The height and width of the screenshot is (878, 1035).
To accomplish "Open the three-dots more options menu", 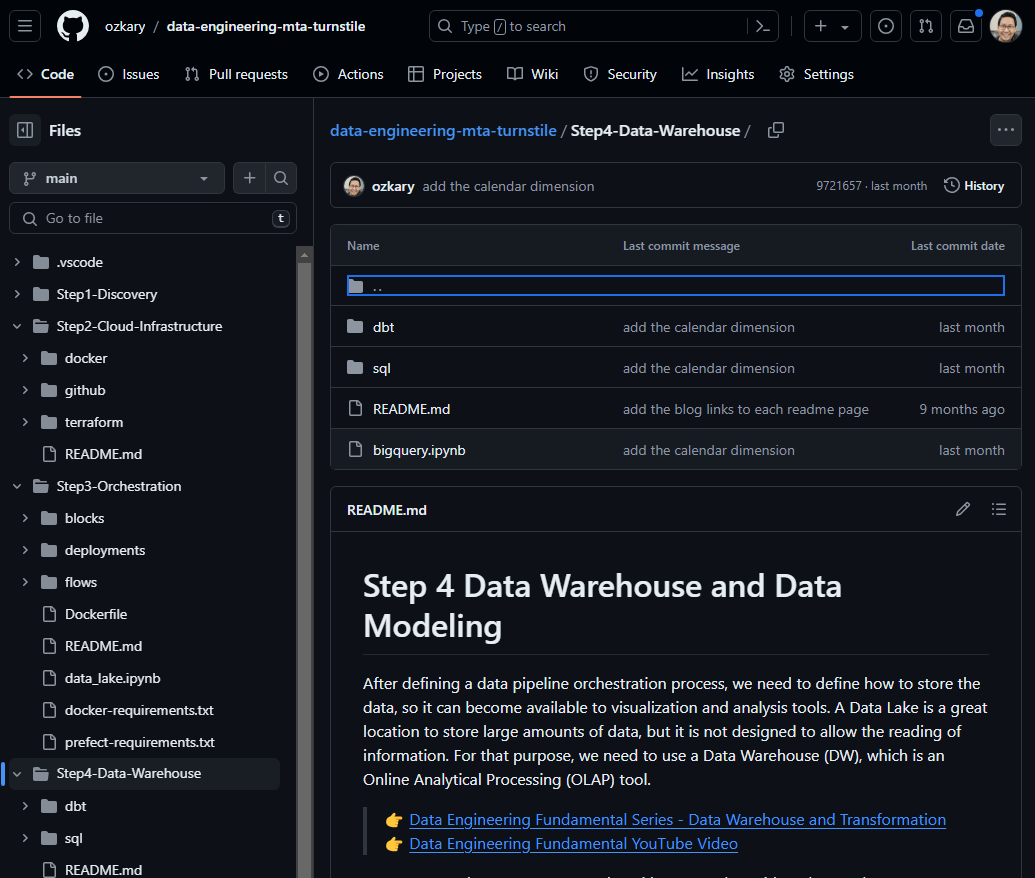I will click(1006, 130).
